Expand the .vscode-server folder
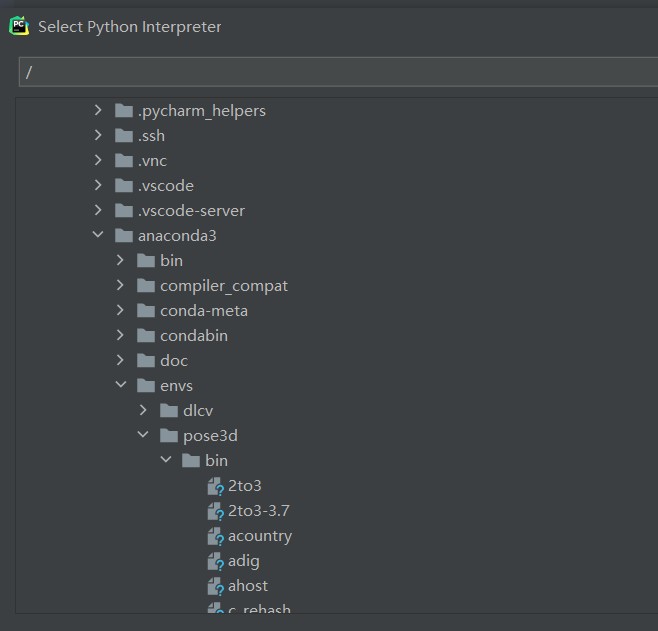Screen dimensions: 658x631 98,210
